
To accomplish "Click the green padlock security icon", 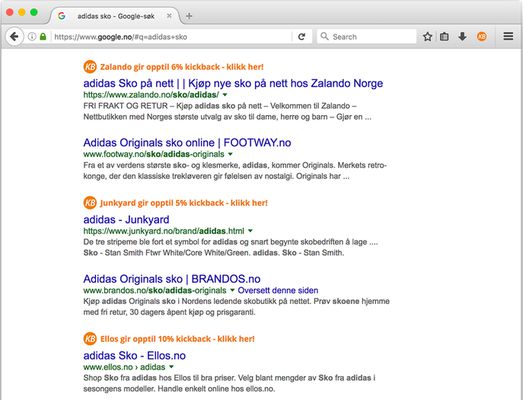I will 43,36.
